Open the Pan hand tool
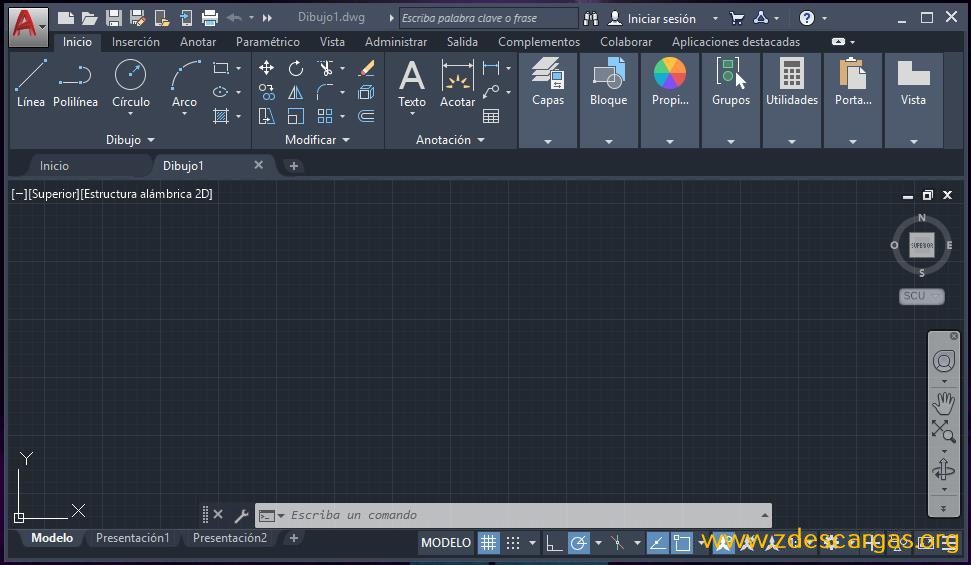 pos(944,404)
